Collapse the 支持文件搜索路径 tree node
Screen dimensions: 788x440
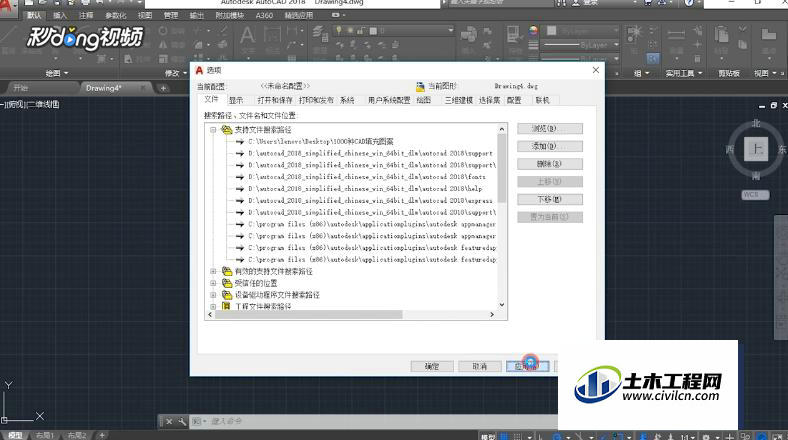pyautogui.click(x=213, y=130)
